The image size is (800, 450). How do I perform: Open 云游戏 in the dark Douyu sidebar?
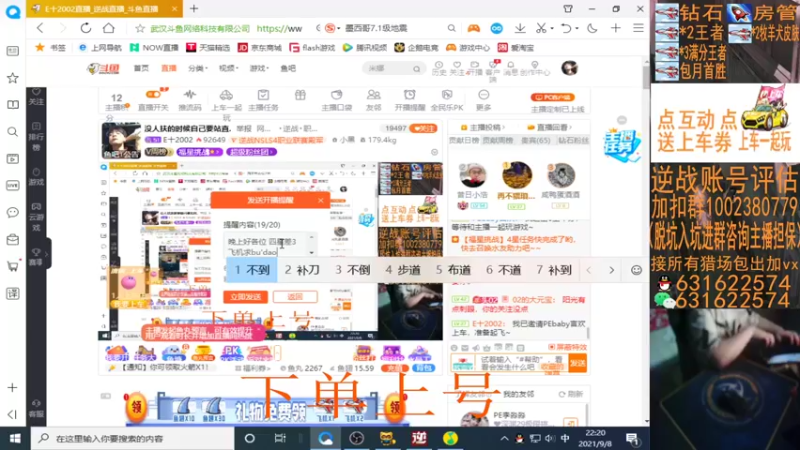[x=36, y=216]
